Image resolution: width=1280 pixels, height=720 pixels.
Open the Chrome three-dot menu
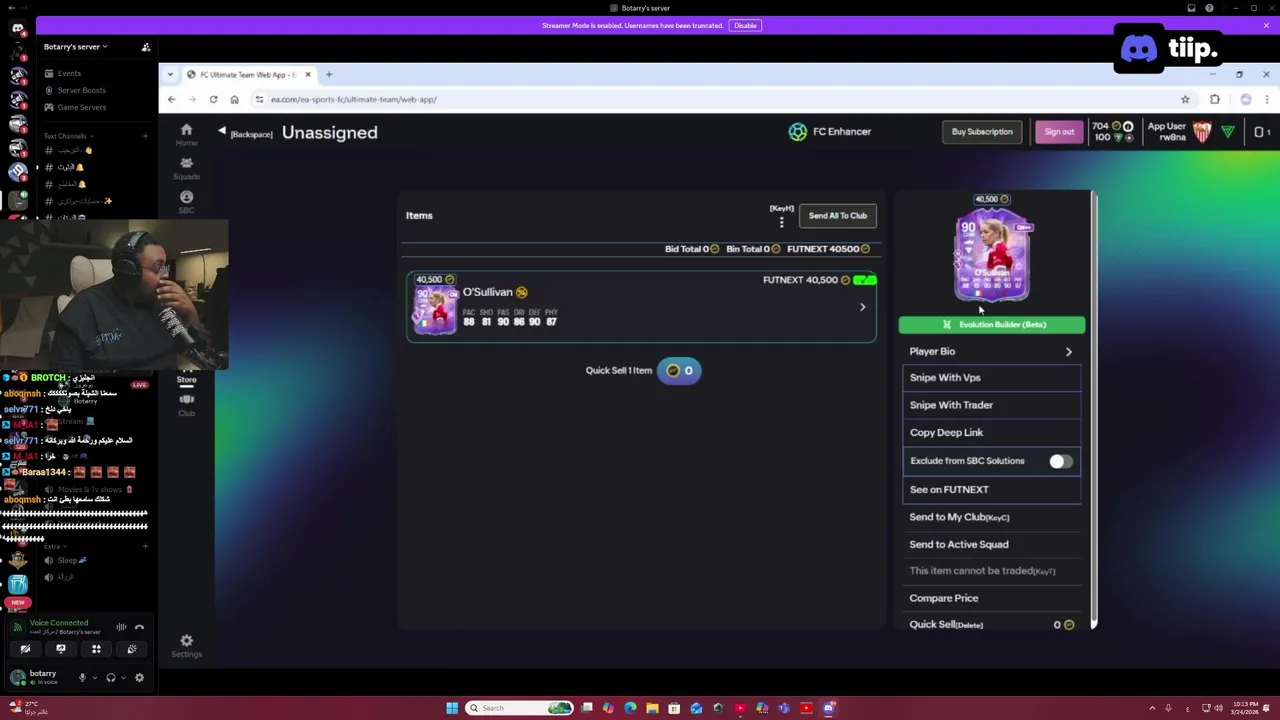click(x=1266, y=99)
